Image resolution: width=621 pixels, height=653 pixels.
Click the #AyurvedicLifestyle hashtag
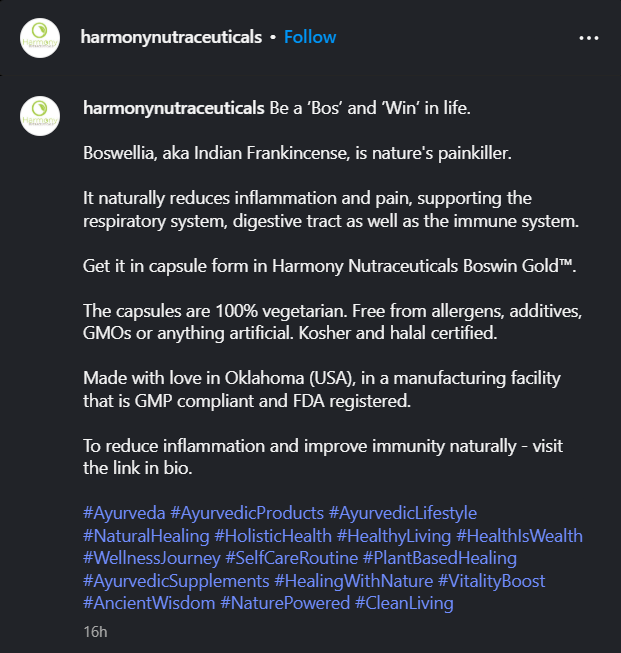403,513
